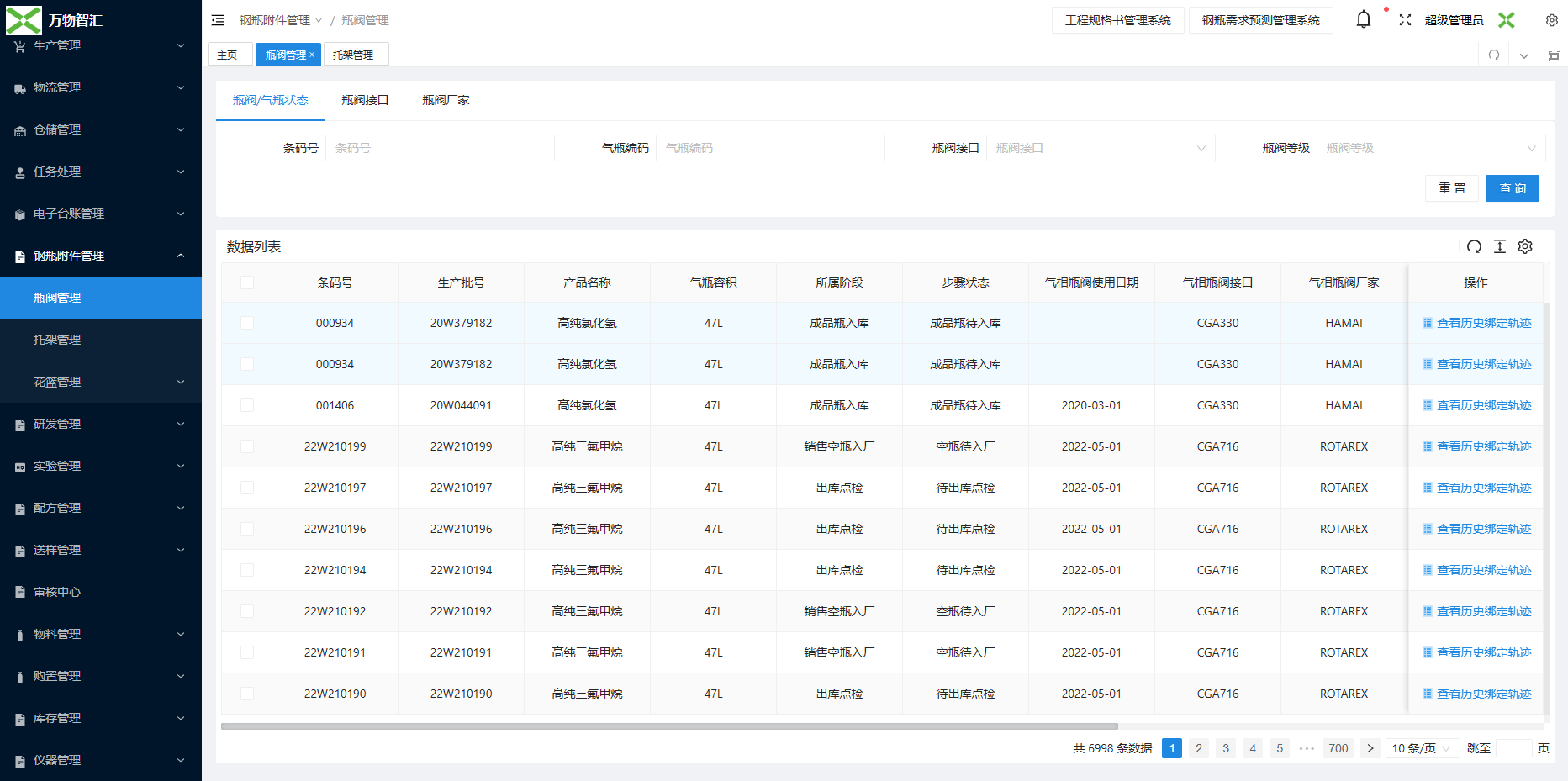Click the horizontal table scrollbar

[x=669, y=726]
